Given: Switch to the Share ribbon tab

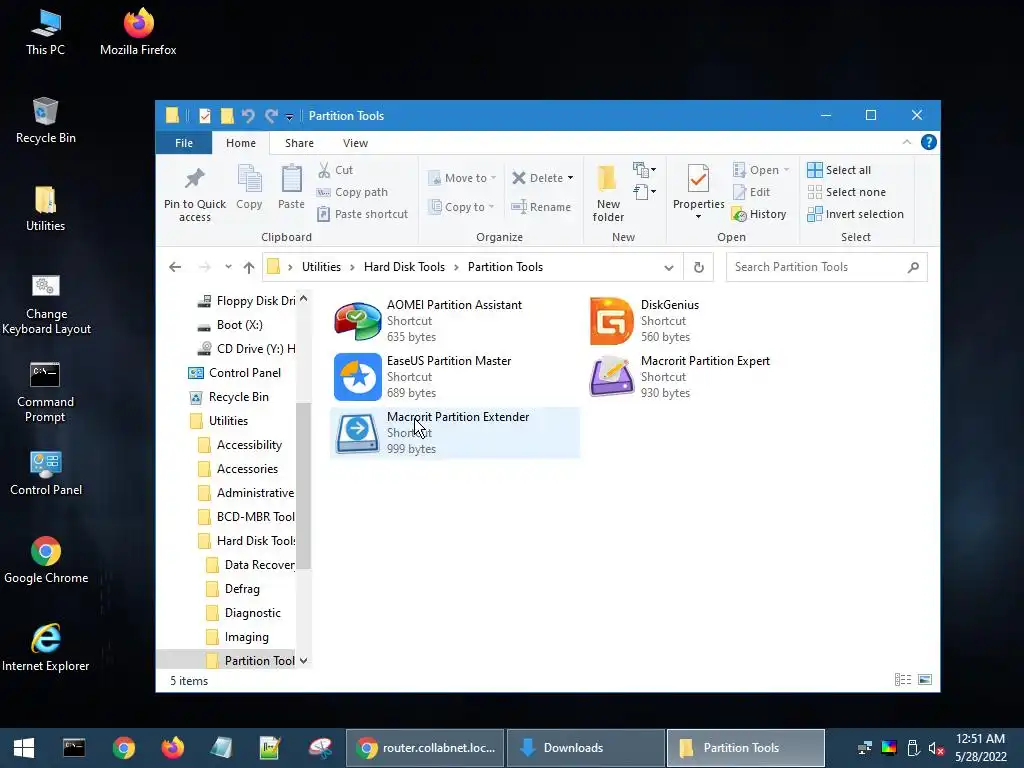Looking at the screenshot, I should tap(299, 143).
